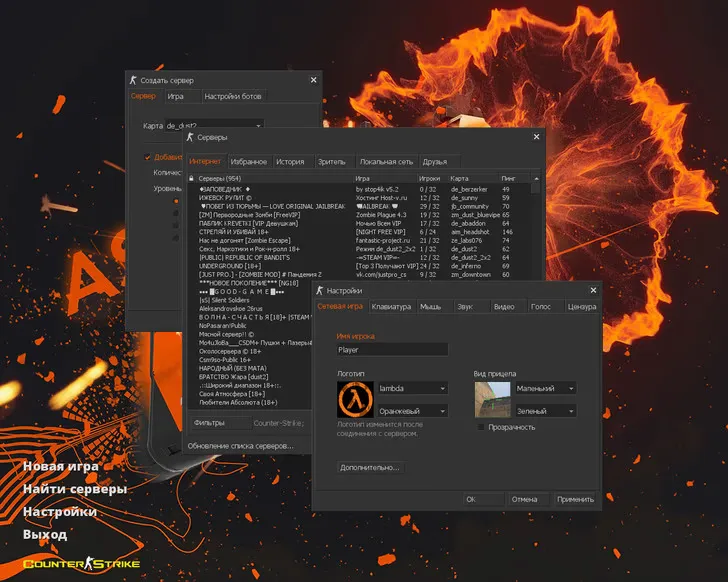The image size is (728, 582).
Task: Open the Избранное servers tab
Action: 248,161
